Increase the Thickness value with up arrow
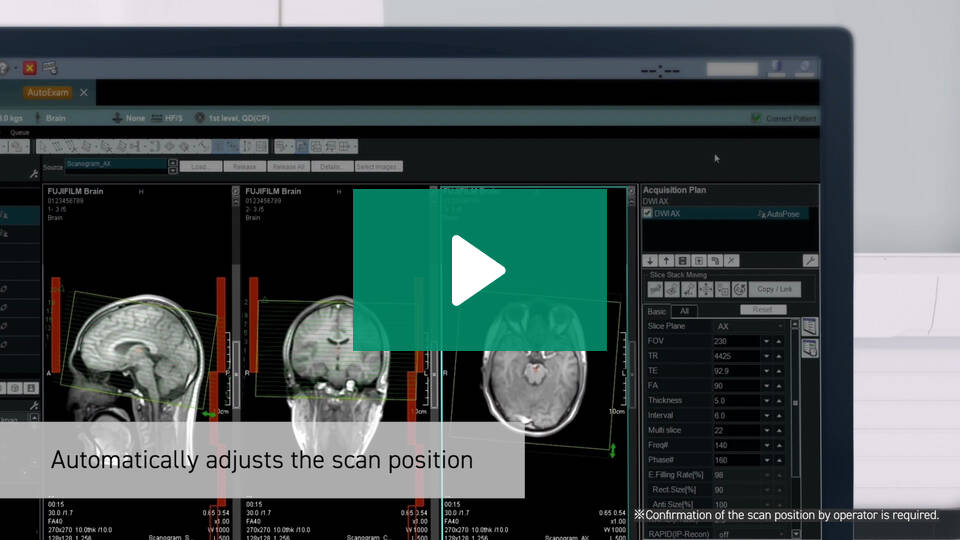The image size is (960, 540). click(x=779, y=401)
